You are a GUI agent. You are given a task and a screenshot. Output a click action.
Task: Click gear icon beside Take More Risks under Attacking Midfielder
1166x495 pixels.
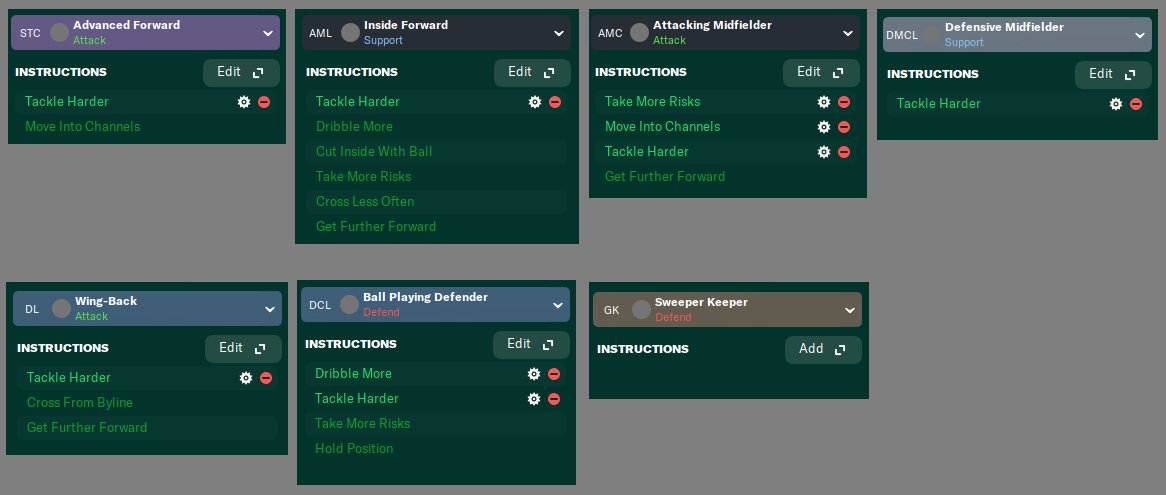click(x=823, y=102)
